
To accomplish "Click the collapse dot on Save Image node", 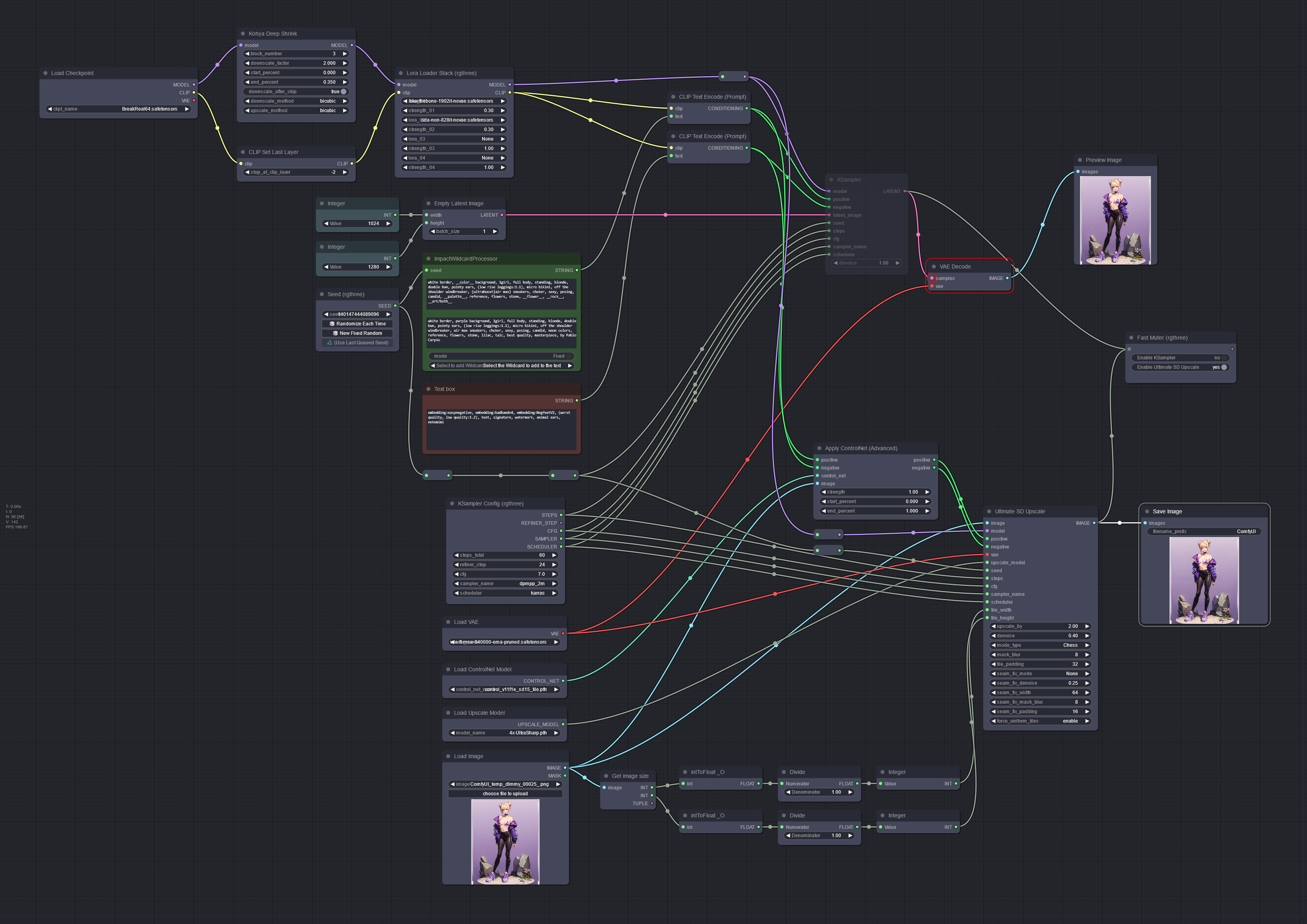I will [1147, 511].
